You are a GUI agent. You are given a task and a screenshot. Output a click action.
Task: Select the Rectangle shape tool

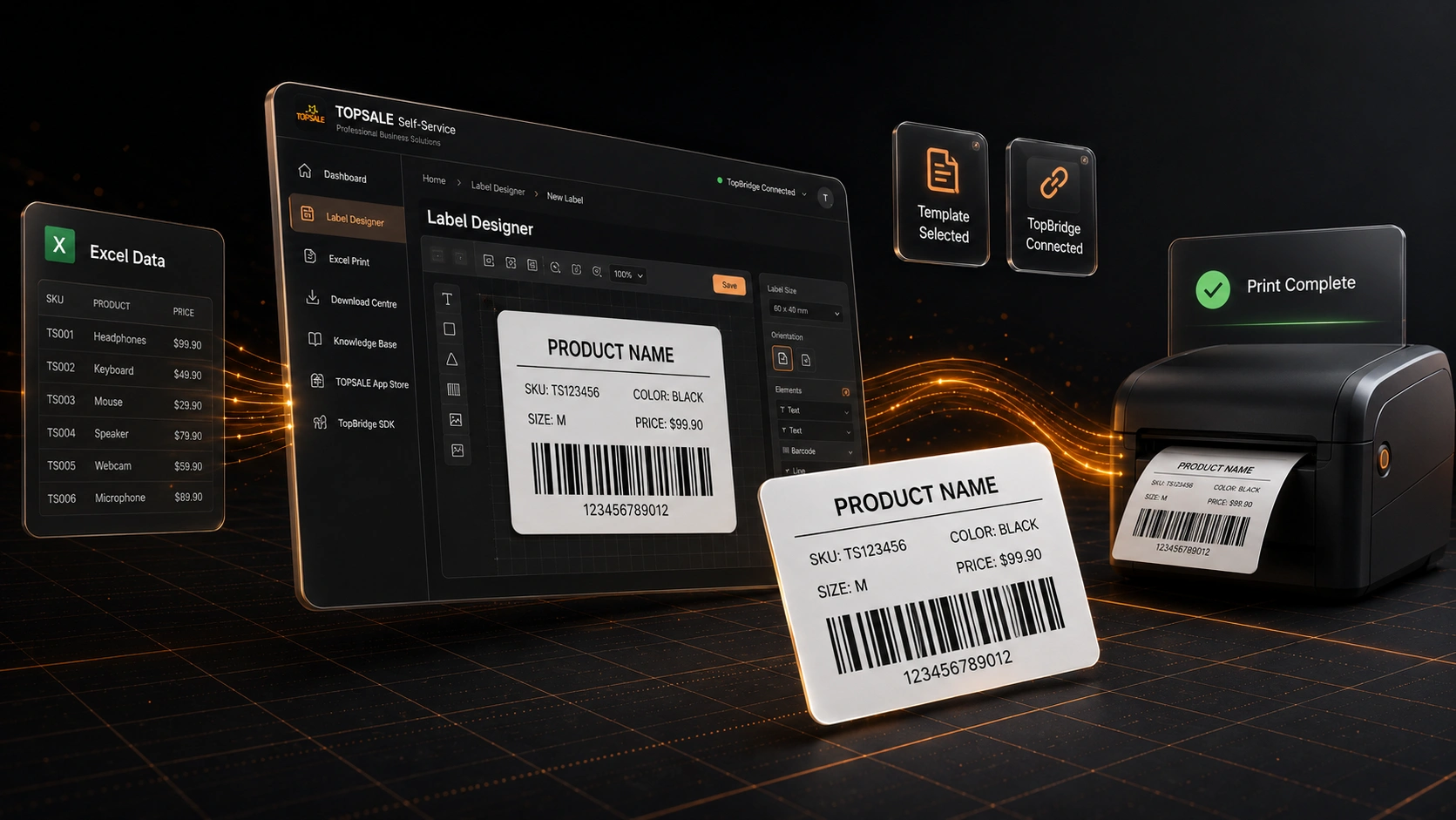(450, 329)
